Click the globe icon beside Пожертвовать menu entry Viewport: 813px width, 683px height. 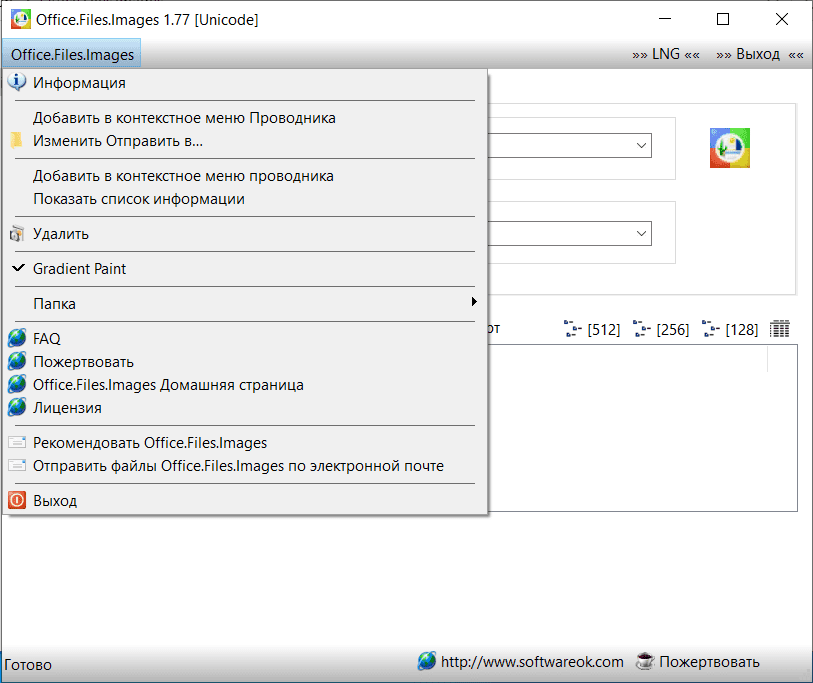click(17, 361)
